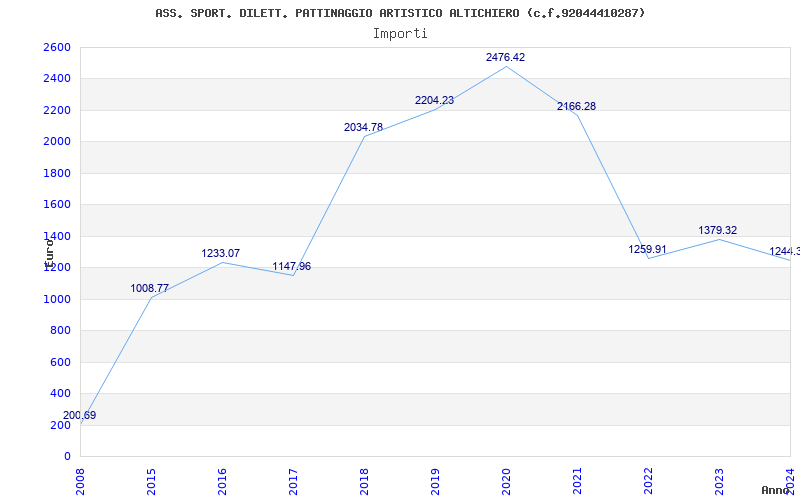Click data label 2034.78

point(363,127)
